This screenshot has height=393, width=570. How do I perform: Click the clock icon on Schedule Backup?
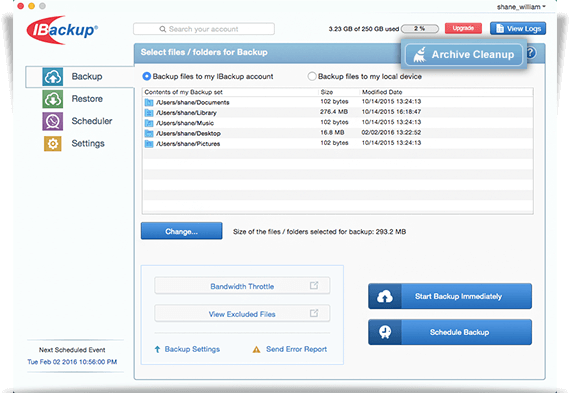[x=385, y=332]
